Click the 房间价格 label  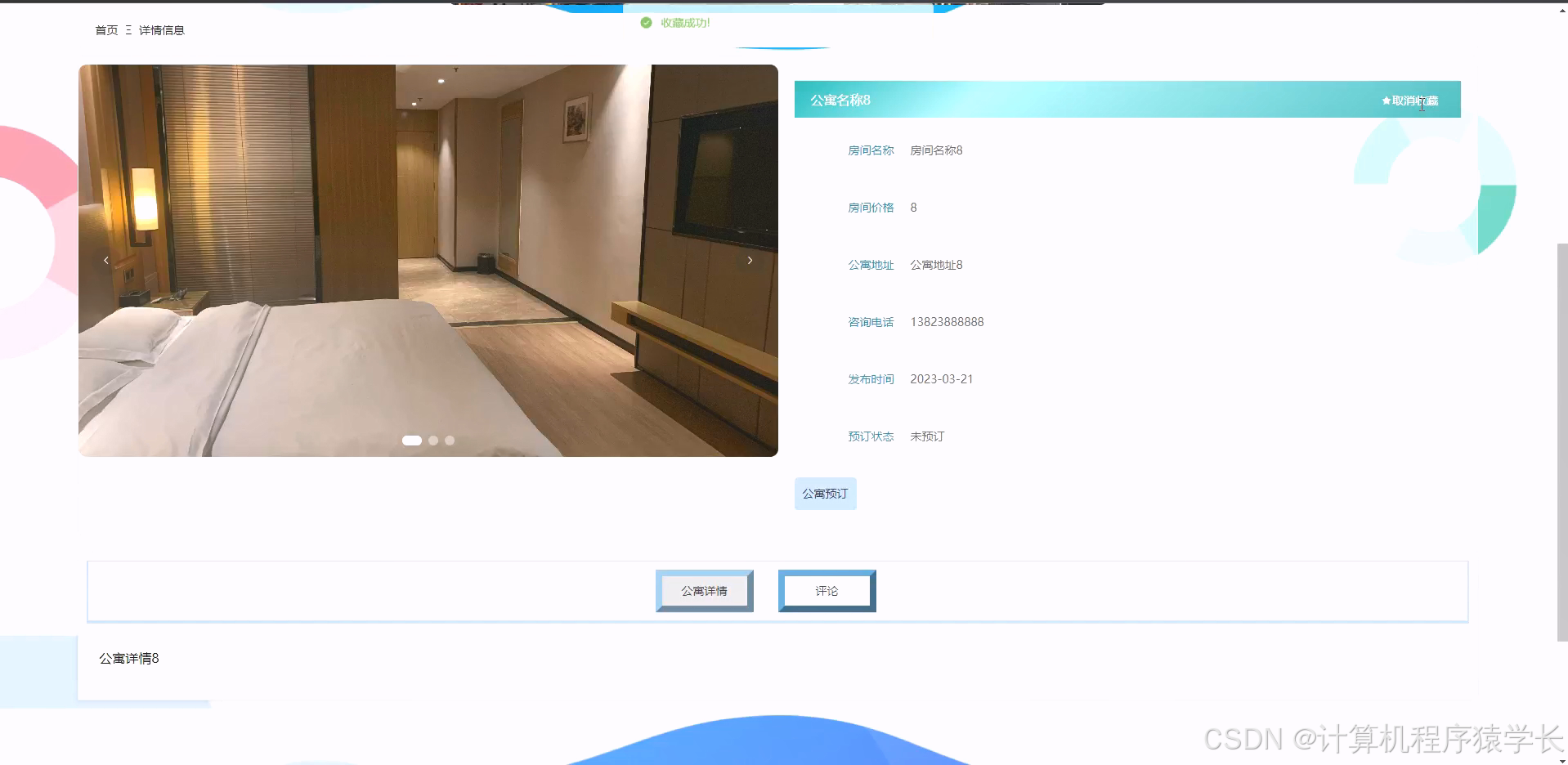[871, 208]
